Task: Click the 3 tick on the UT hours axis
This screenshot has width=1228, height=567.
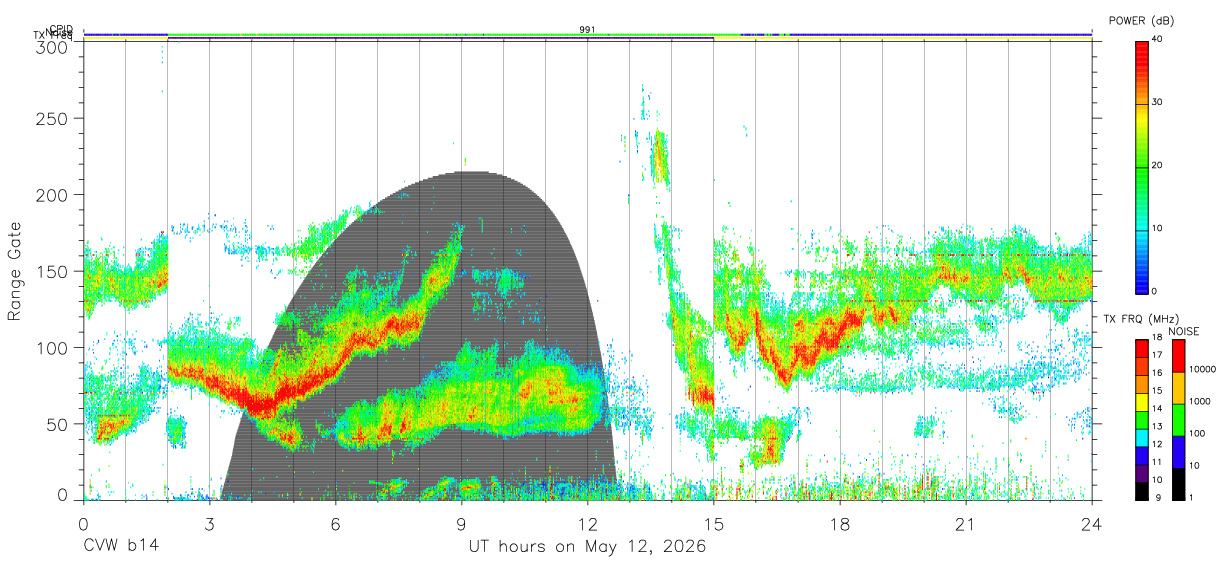Action: pos(209,524)
